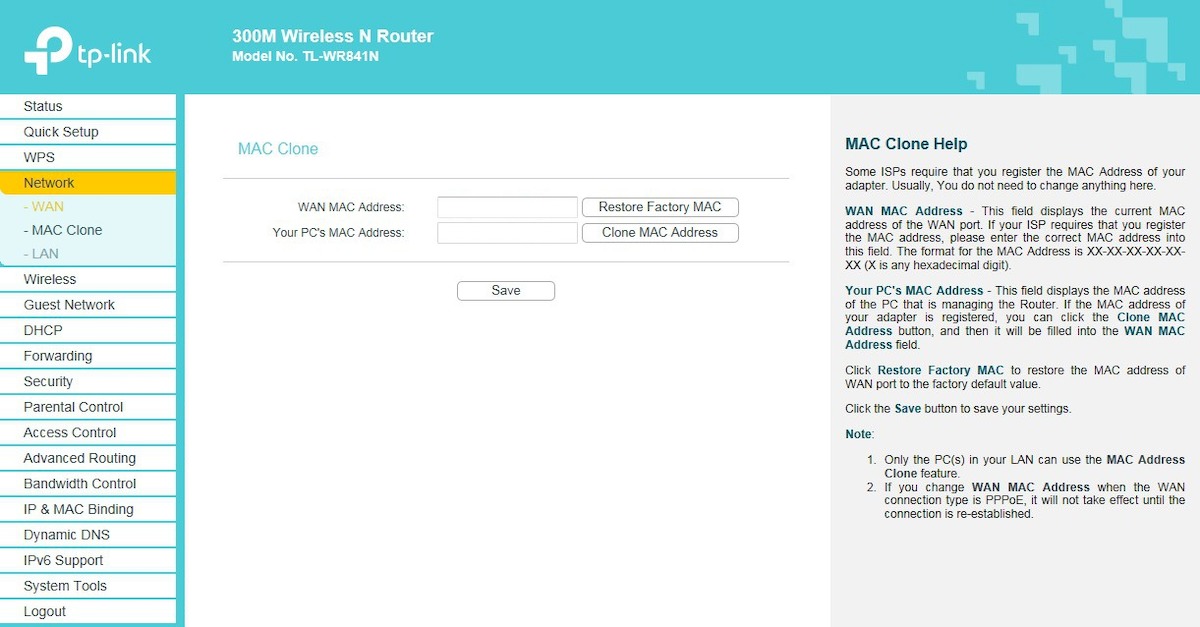
Task: Open Parental Control settings
Action: point(73,406)
